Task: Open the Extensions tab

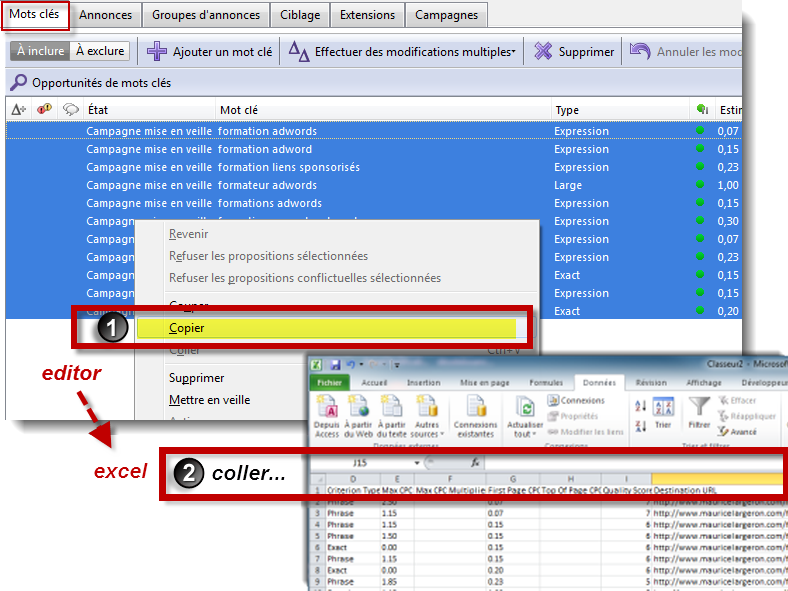Action: [367, 15]
